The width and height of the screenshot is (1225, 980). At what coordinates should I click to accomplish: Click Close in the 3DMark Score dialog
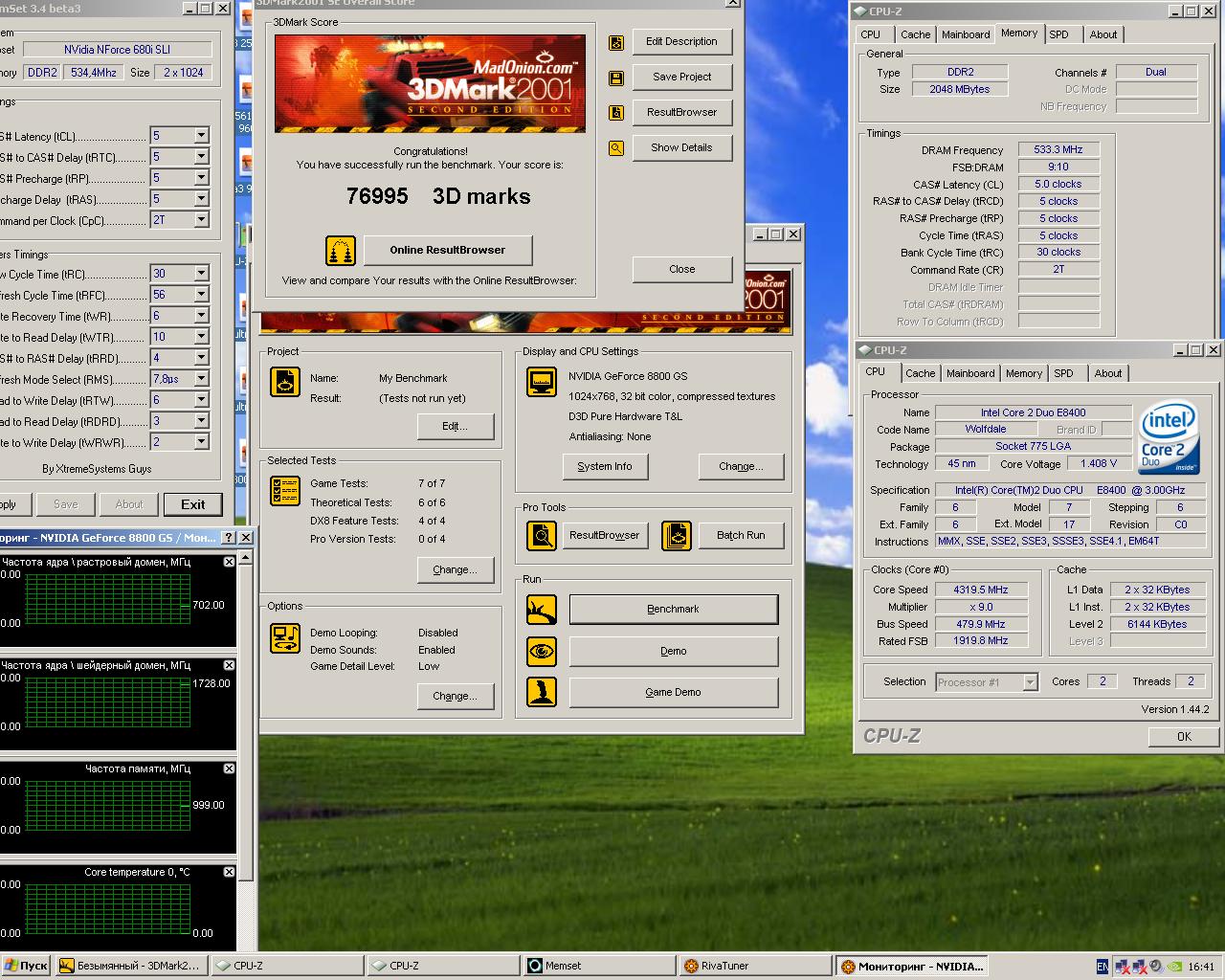(x=682, y=269)
